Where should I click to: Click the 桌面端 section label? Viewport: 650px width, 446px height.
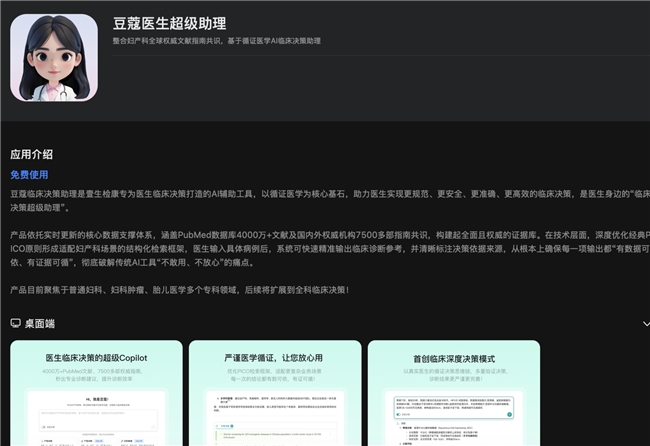click(39, 324)
